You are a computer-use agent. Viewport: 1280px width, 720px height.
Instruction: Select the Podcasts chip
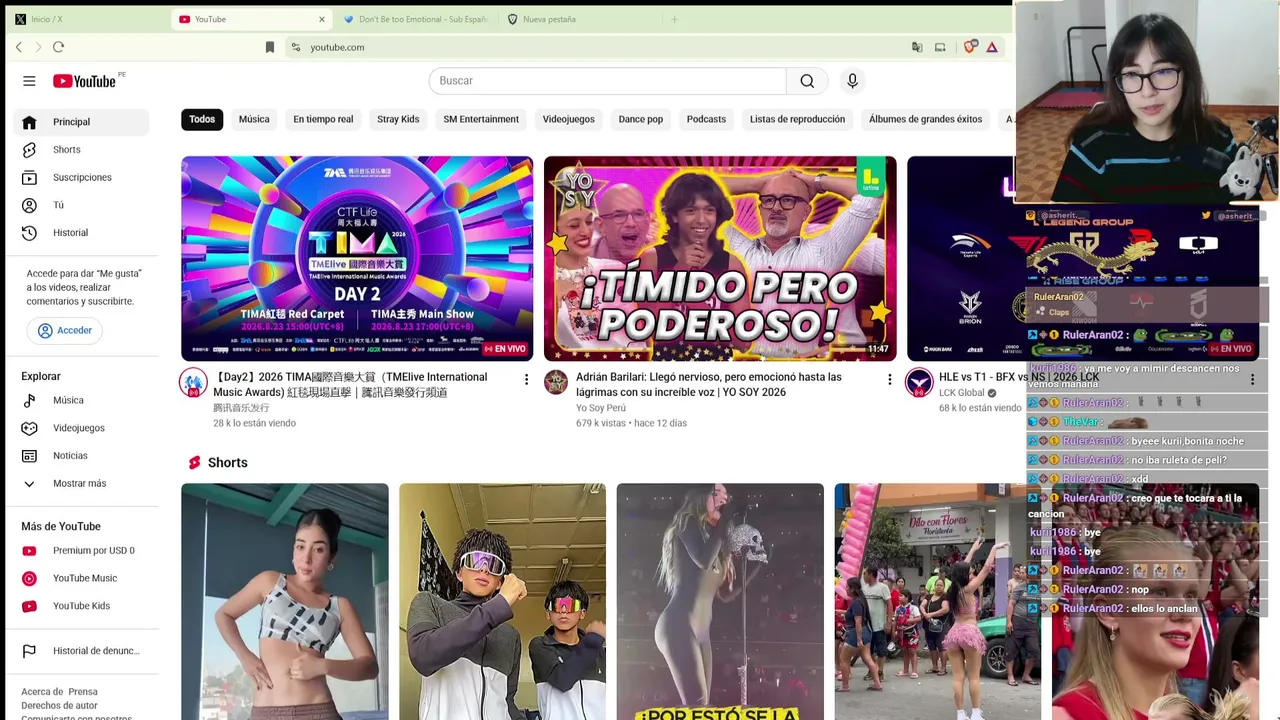pos(706,119)
